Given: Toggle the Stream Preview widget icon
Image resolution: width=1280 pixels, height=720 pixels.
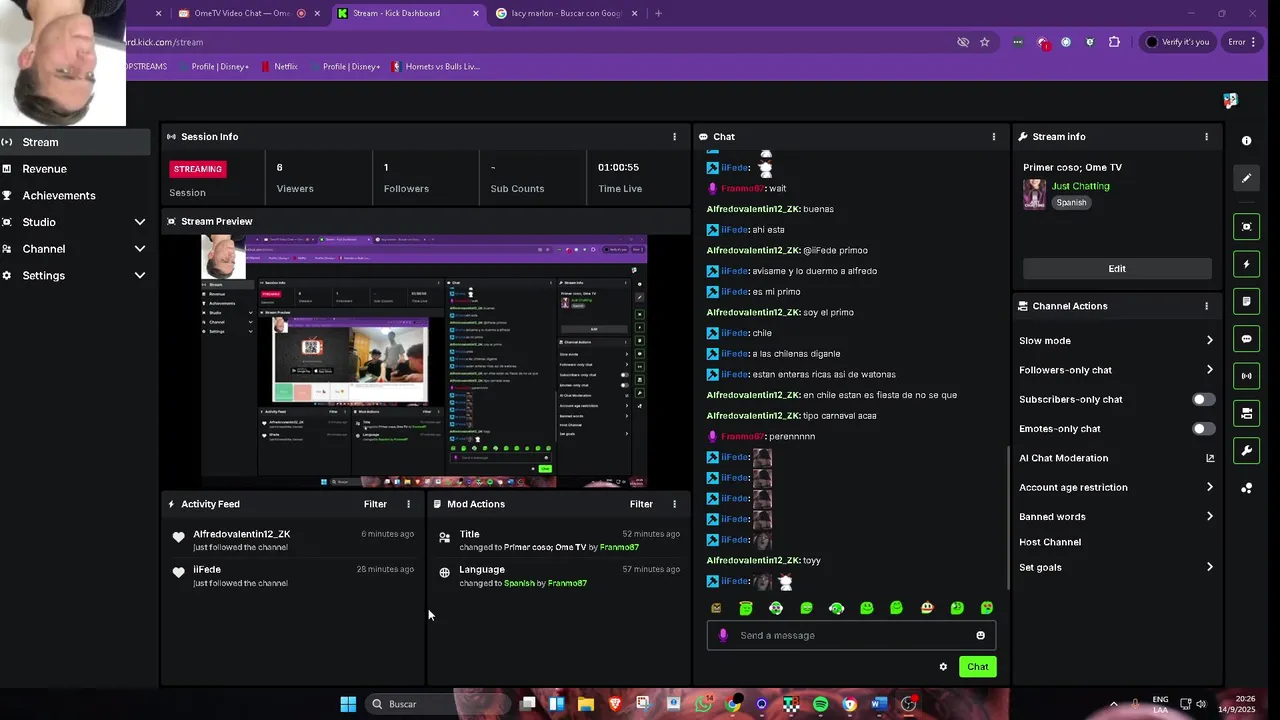Looking at the screenshot, I should pyautogui.click(x=1246, y=227).
